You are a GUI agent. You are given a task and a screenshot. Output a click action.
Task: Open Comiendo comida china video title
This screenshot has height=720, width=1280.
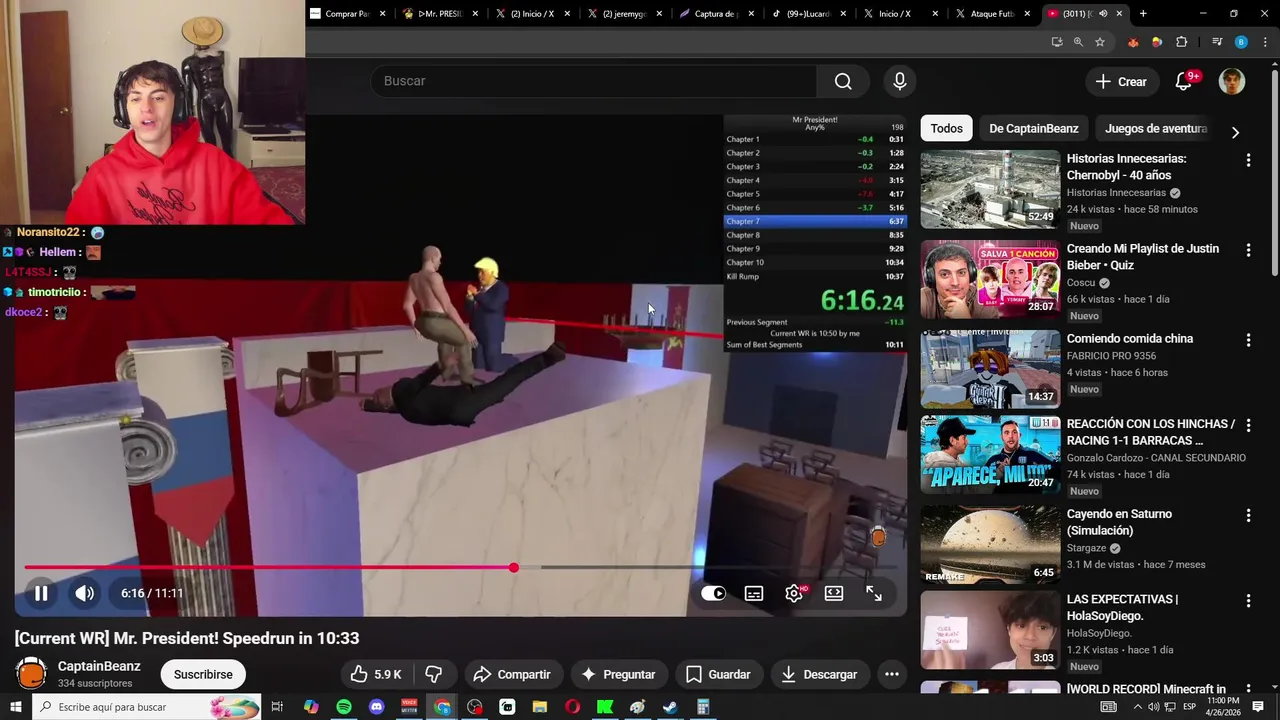click(x=1129, y=339)
